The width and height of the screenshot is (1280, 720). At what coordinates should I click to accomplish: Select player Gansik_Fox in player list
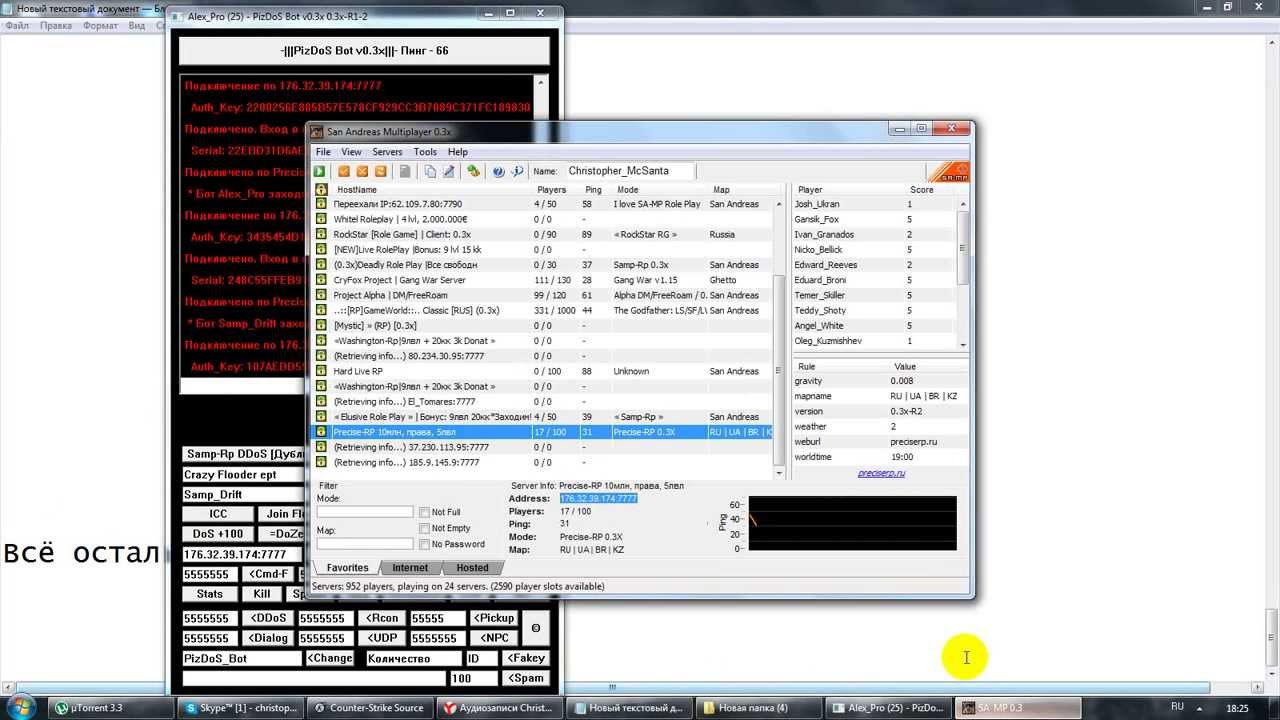pyautogui.click(x=875, y=219)
